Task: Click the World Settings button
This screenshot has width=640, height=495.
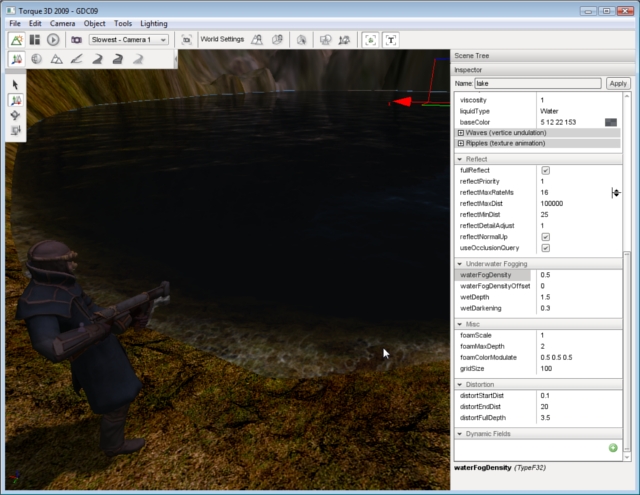Action: pyautogui.click(x=222, y=40)
